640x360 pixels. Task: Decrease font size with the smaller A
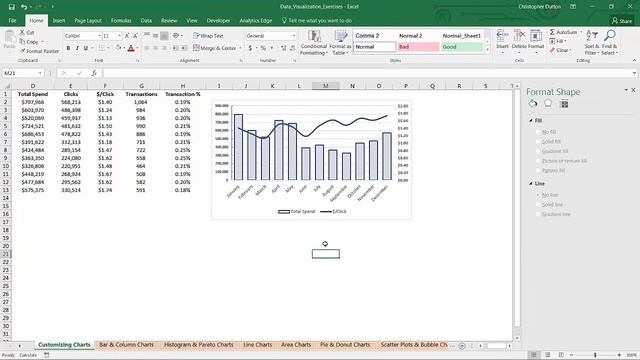[136, 36]
